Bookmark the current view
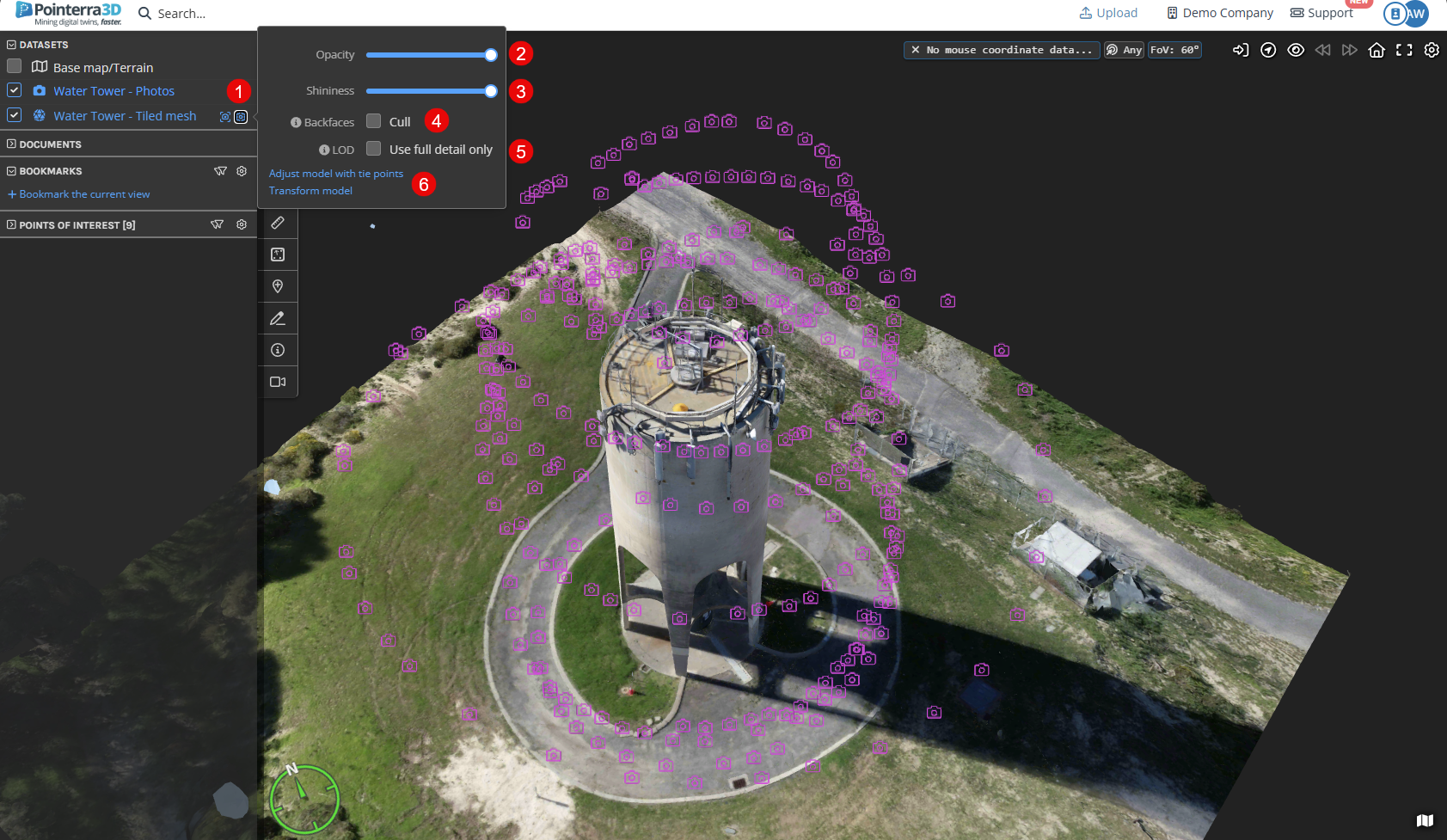Screen dimensions: 1447x840 pos(79,194)
